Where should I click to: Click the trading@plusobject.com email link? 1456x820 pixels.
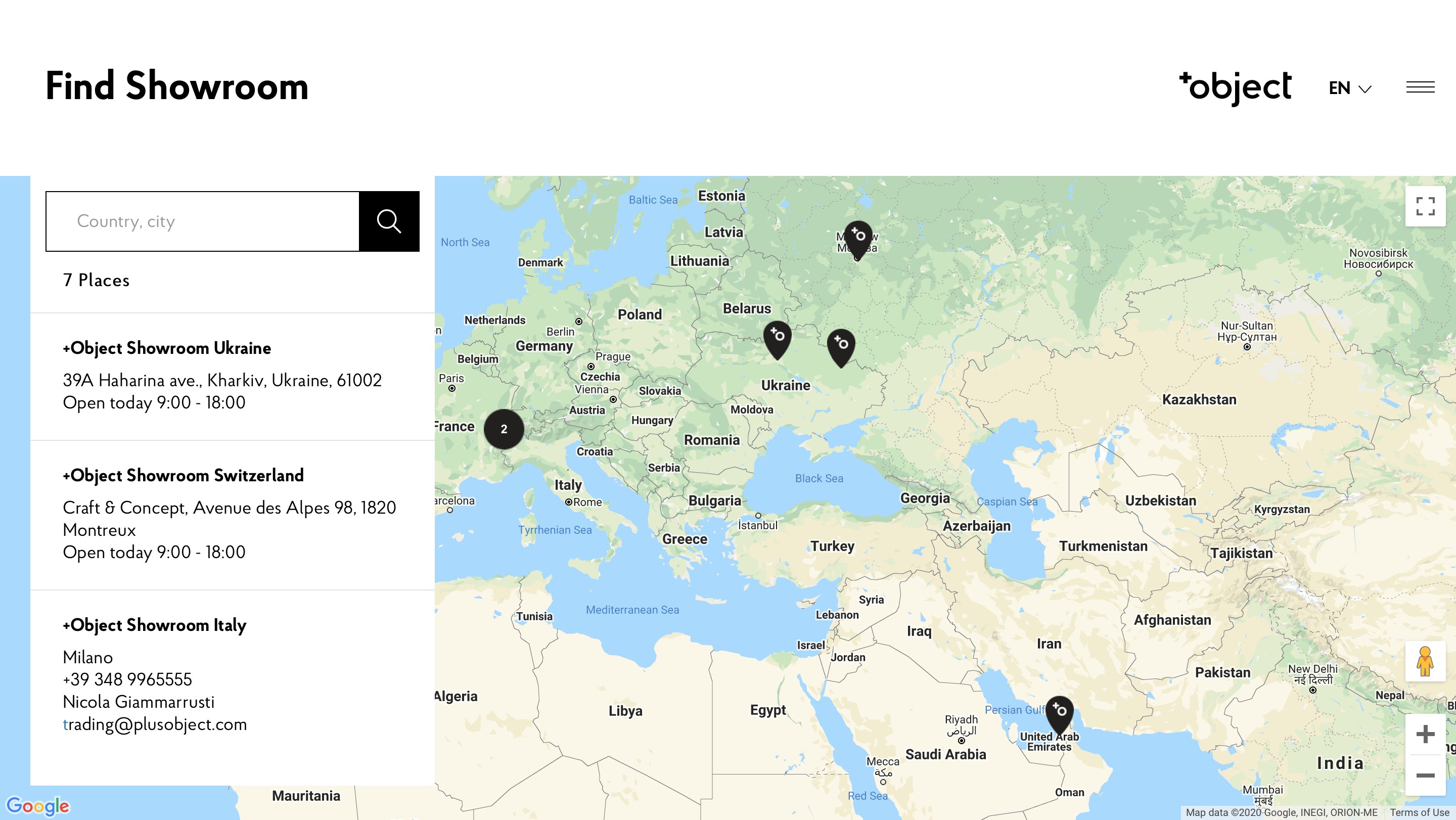[x=155, y=724]
